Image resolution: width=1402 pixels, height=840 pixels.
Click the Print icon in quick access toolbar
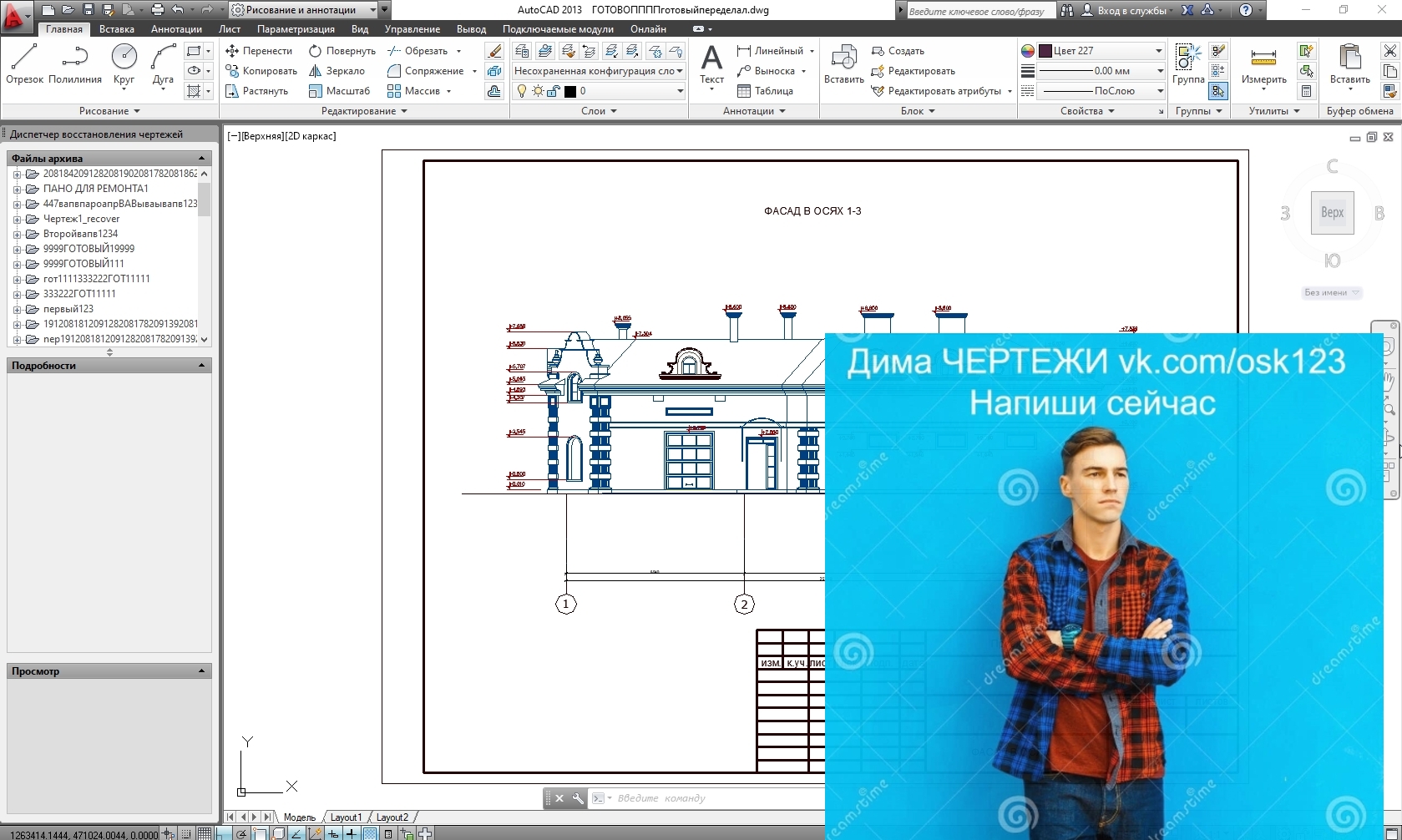pos(157,10)
